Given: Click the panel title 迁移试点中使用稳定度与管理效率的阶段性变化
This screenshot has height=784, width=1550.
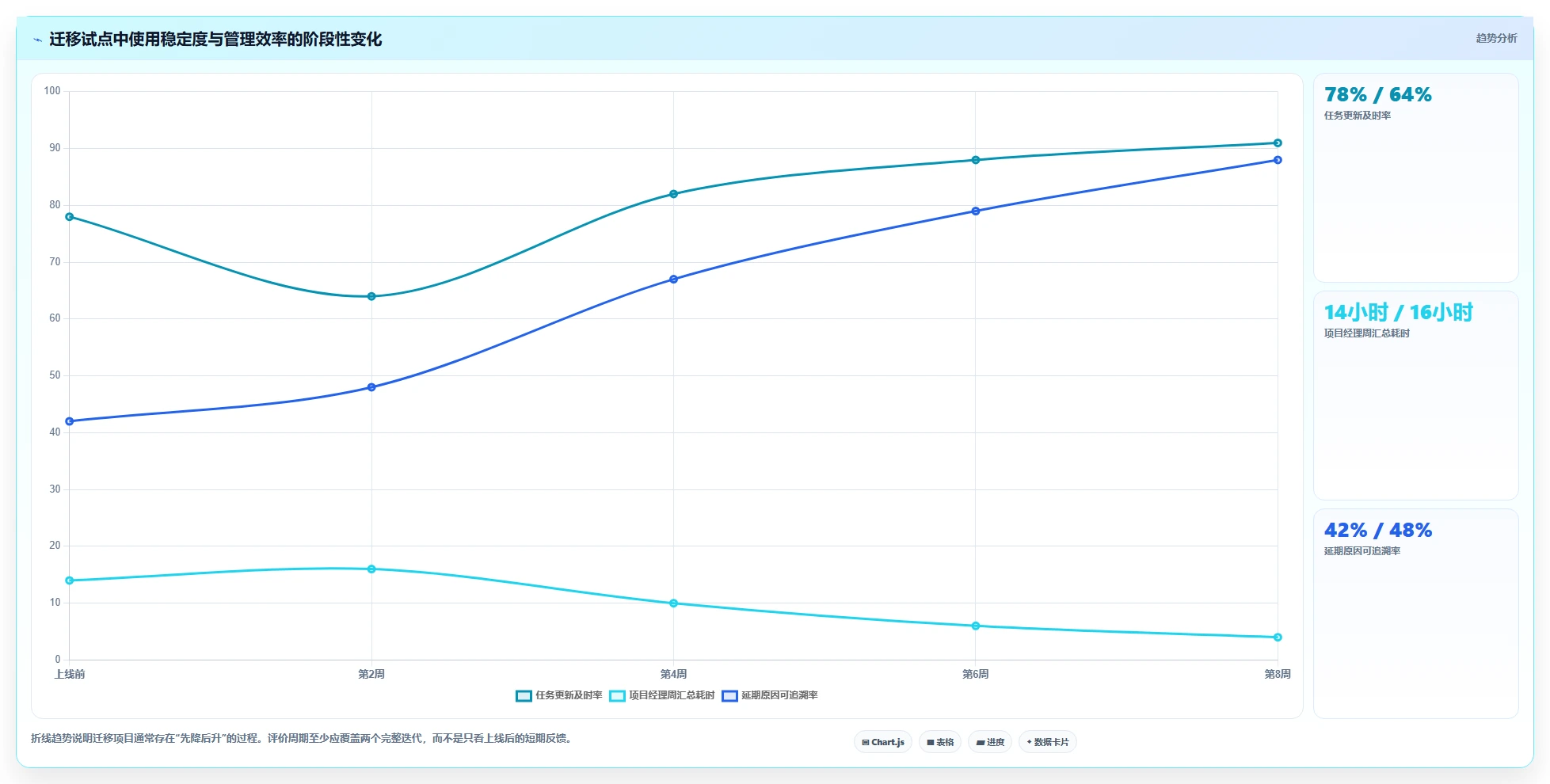Looking at the screenshot, I should [x=215, y=40].
